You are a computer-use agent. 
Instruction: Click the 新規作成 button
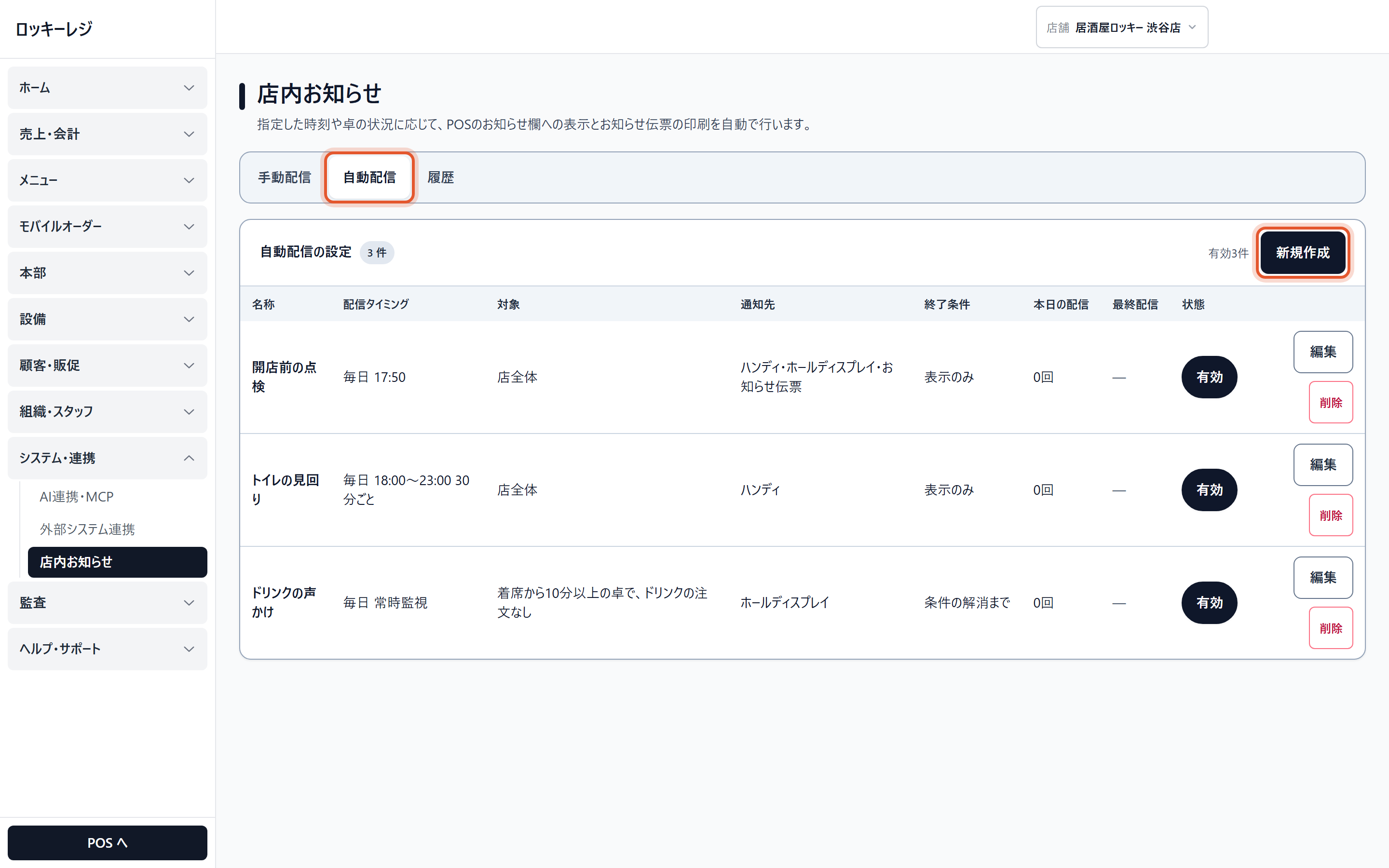pos(1302,253)
